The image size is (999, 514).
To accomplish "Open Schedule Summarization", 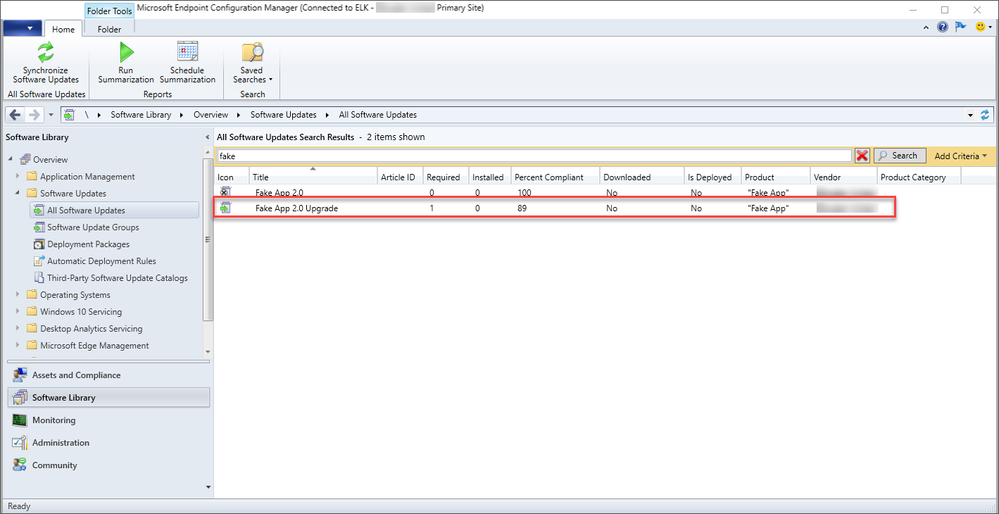I will [187, 64].
